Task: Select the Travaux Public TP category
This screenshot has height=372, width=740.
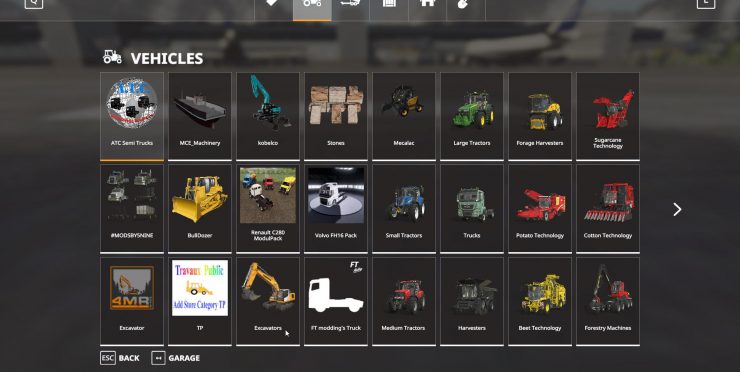Action: click(x=200, y=301)
